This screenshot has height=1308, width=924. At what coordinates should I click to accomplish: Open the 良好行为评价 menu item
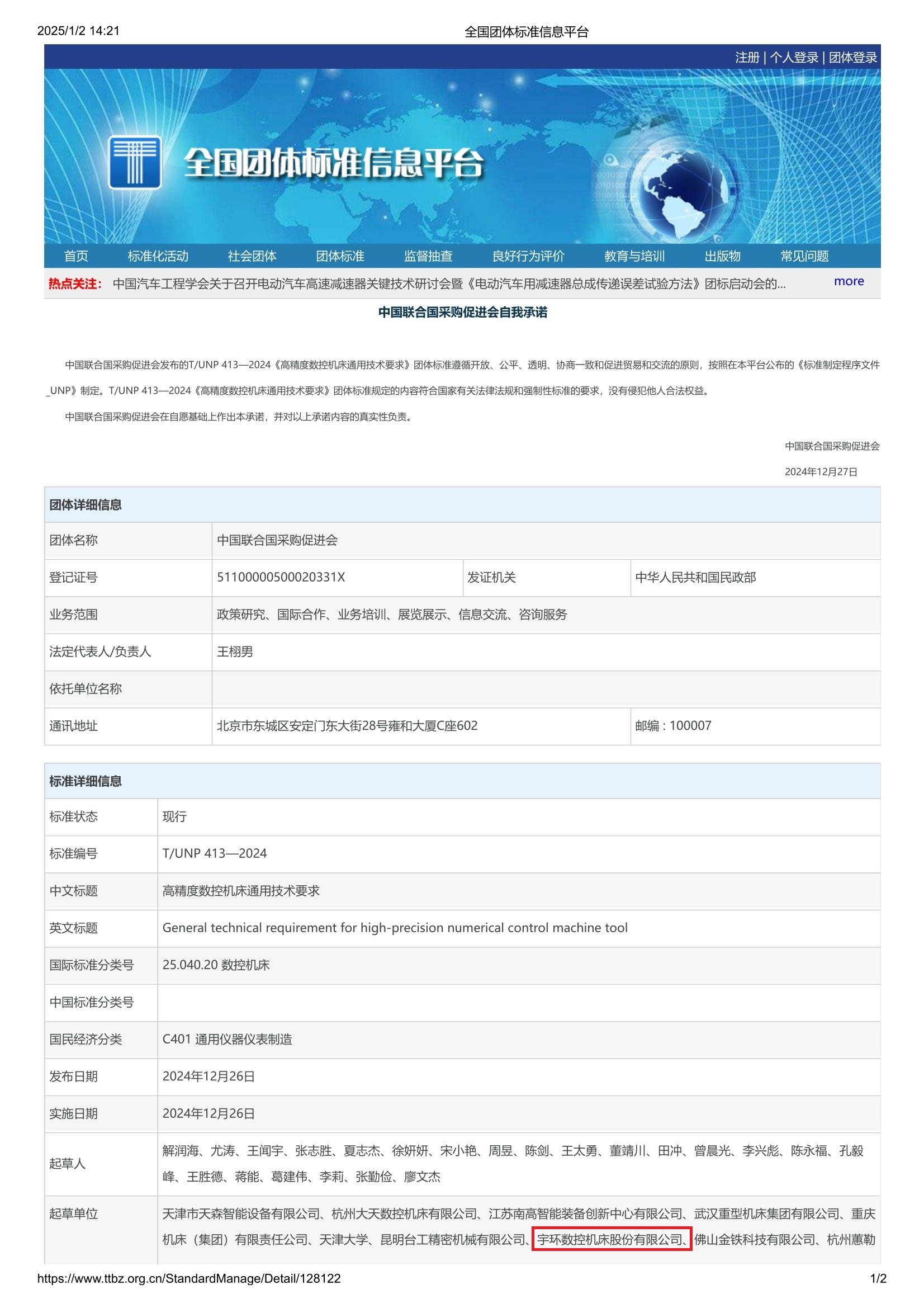tap(528, 256)
